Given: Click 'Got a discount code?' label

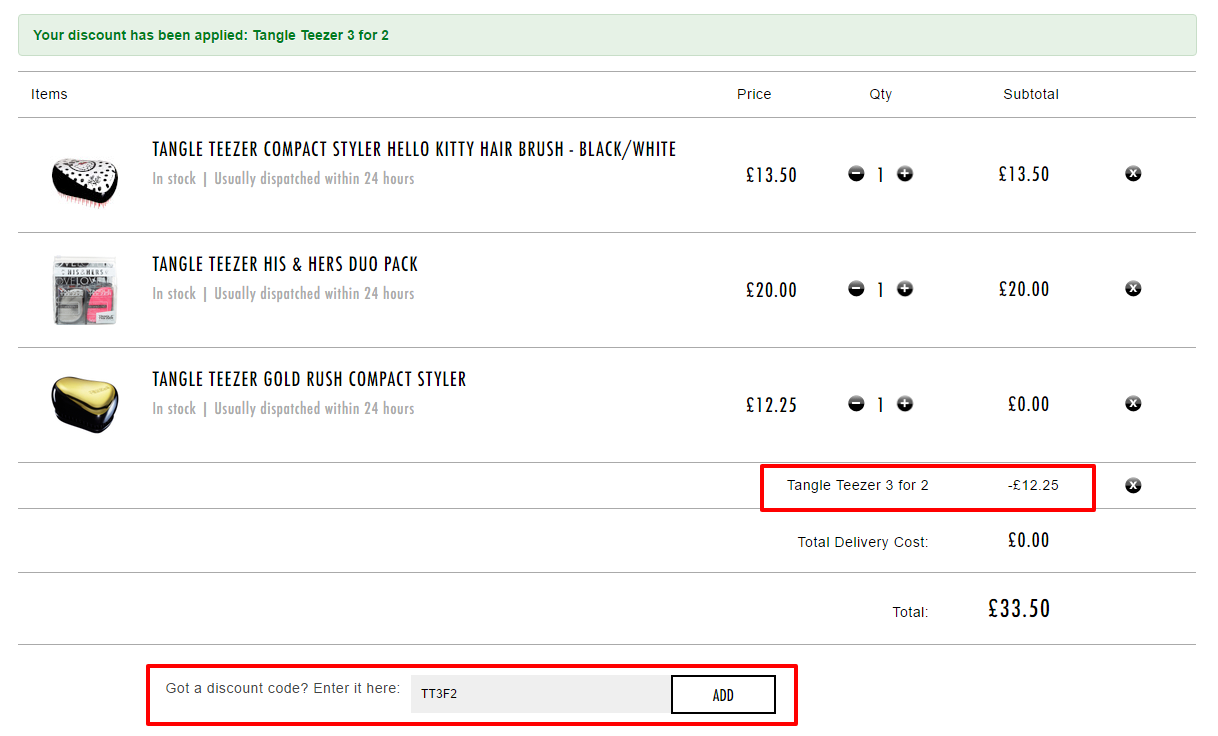Looking at the screenshot, I should [x=283, y=689].
